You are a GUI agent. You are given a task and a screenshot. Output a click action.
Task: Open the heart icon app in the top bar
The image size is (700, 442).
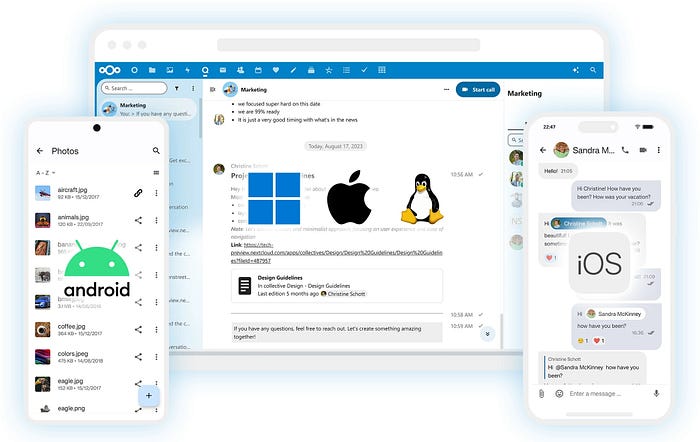(276, 70)
